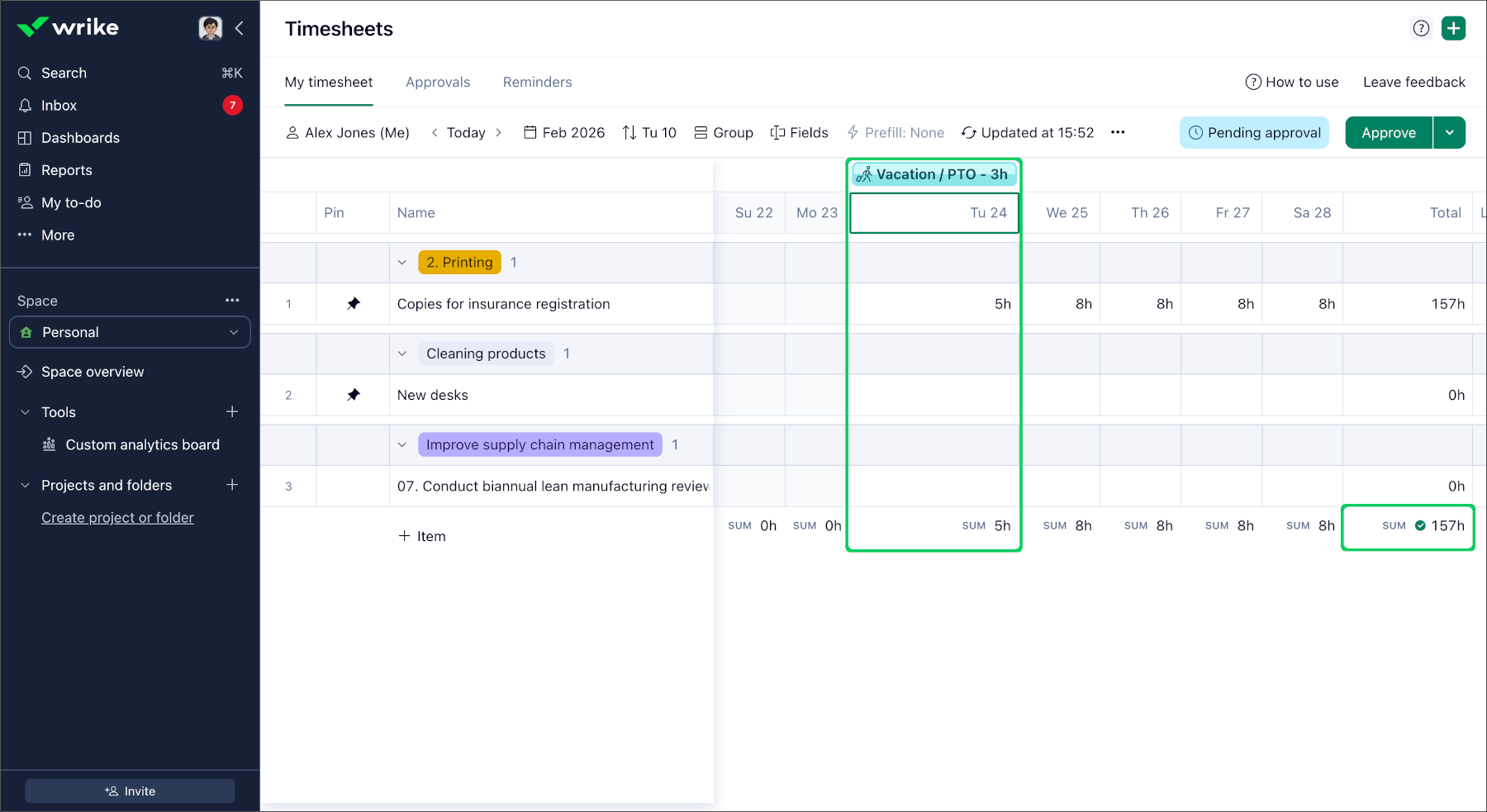
Task: Switch to the Approvals tab
Action: point(438,82)
